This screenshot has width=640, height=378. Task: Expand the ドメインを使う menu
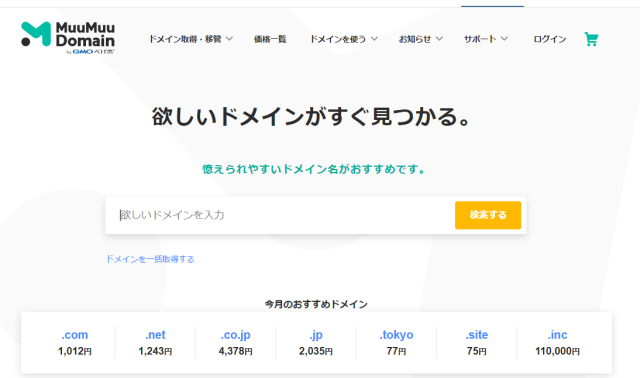344,39
